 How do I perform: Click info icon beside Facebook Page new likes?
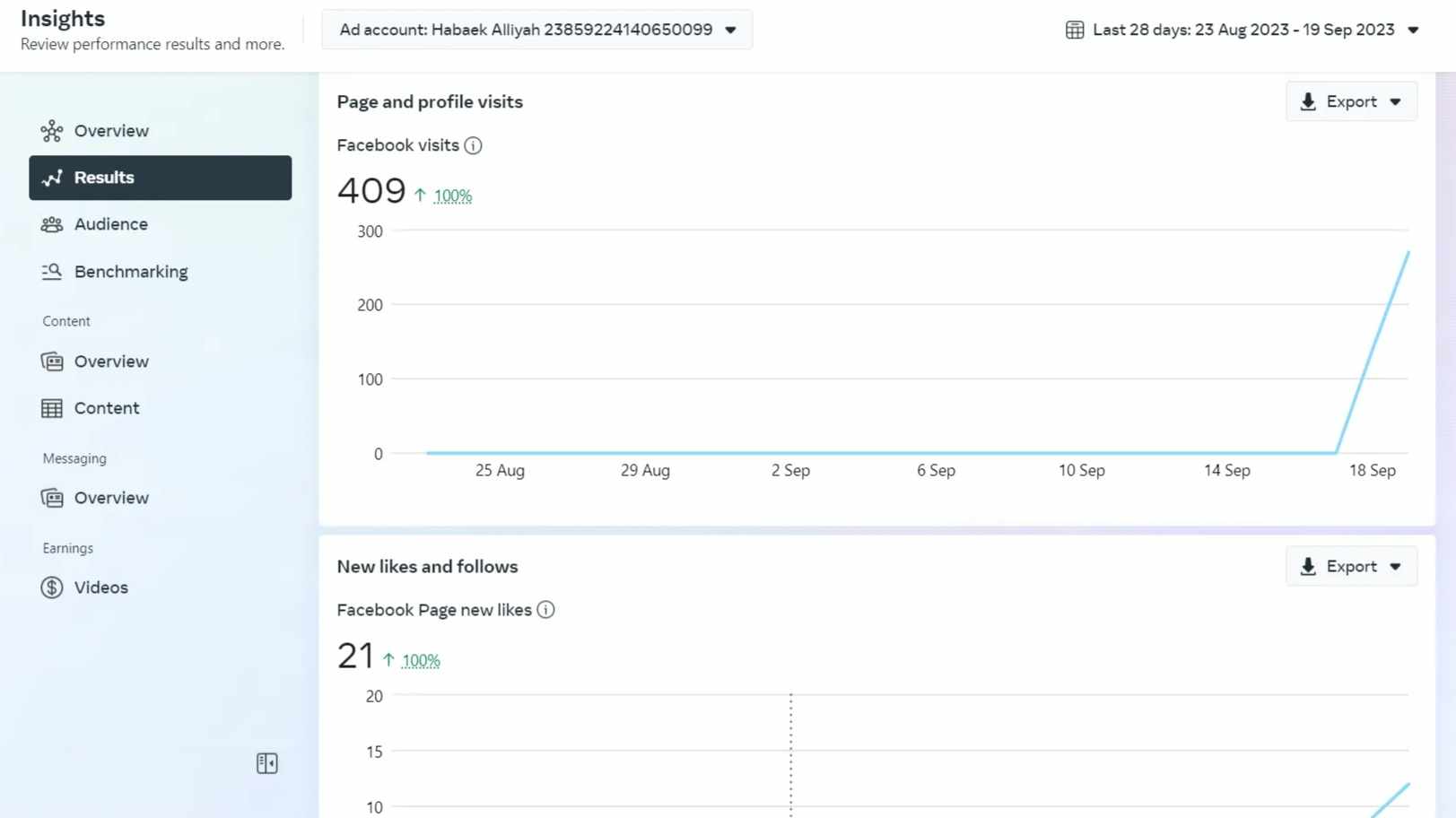(545, 610)
